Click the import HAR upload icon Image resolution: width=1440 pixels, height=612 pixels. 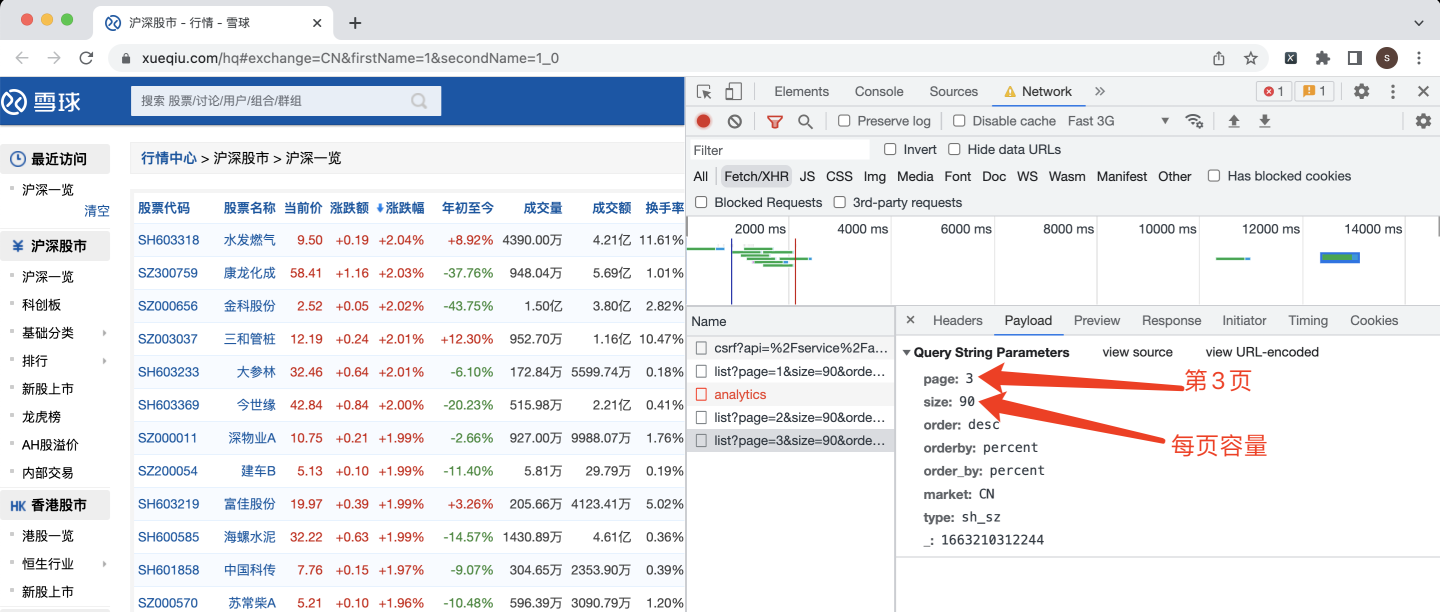point(1234,121)
